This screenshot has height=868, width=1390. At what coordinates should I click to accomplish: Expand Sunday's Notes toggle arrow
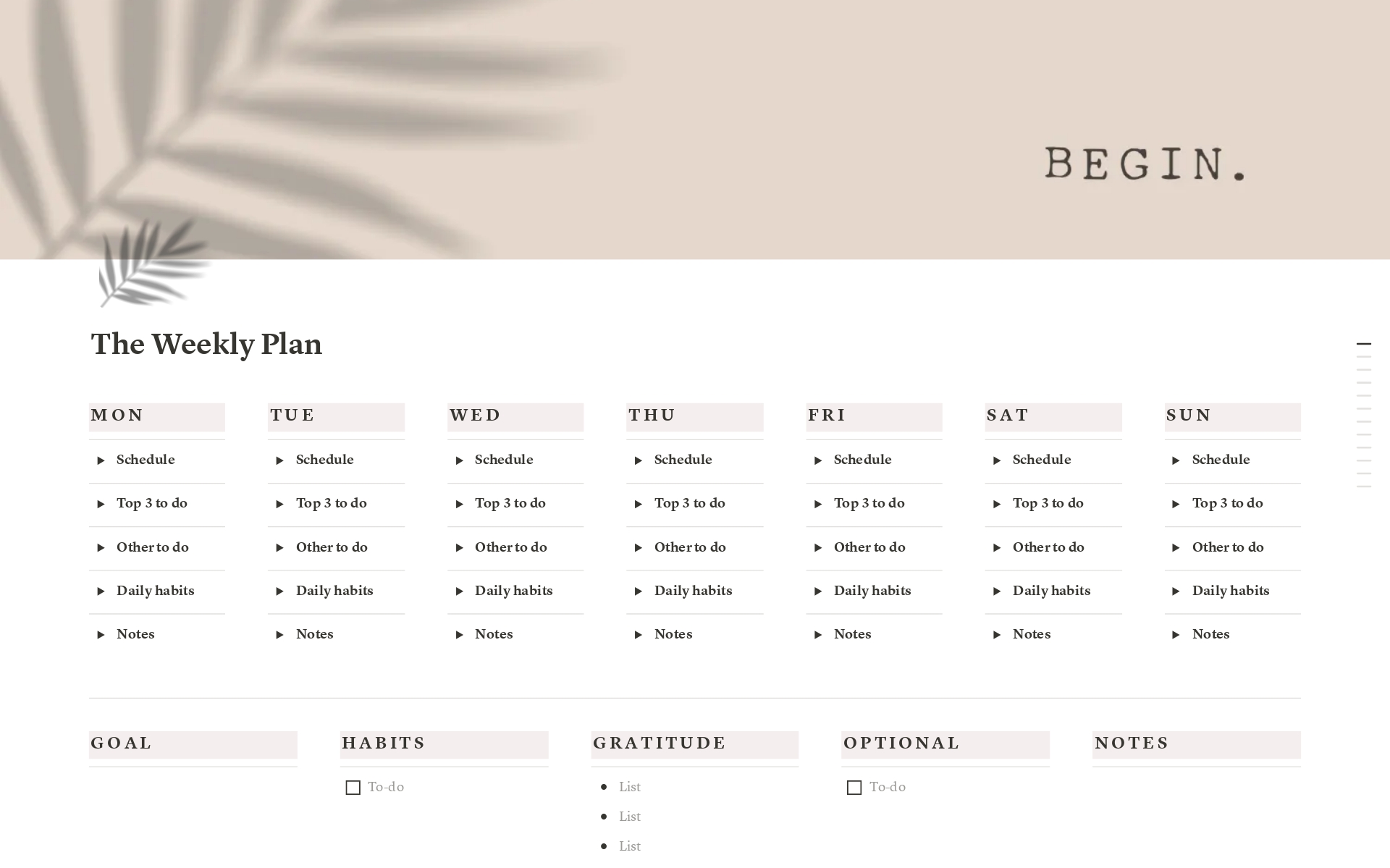pyautogui.click(x=1176, y=635)
